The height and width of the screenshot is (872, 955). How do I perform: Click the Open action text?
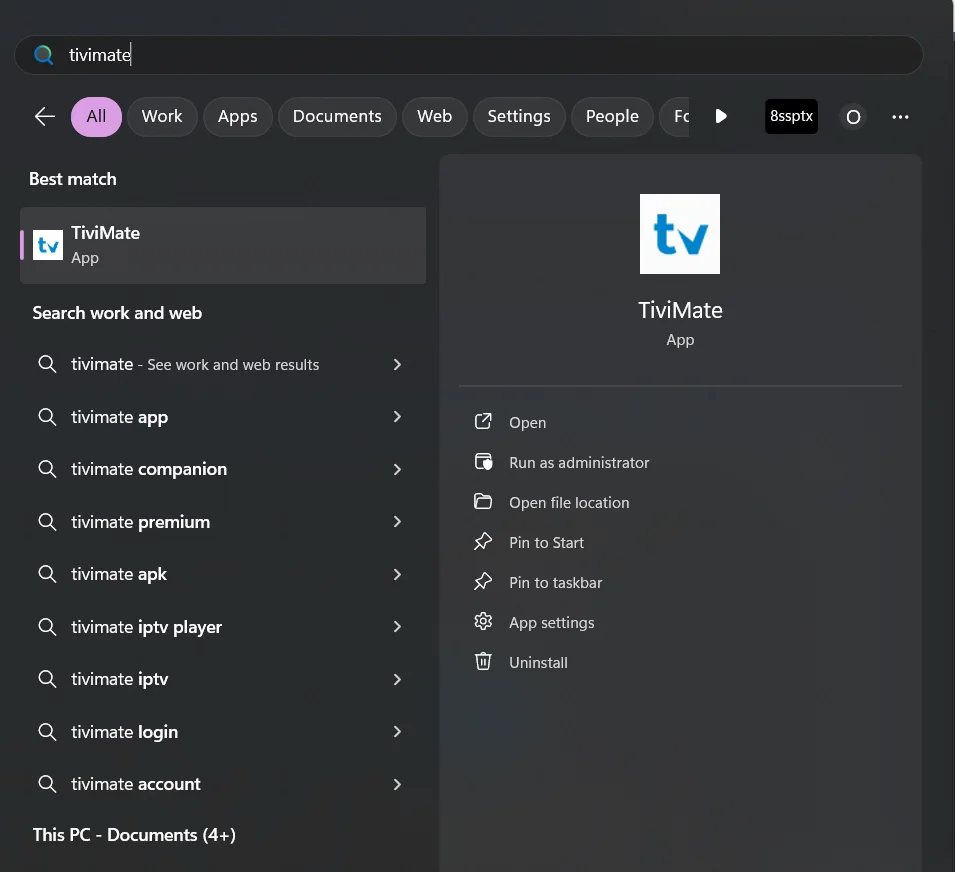[x=527, y=423]
